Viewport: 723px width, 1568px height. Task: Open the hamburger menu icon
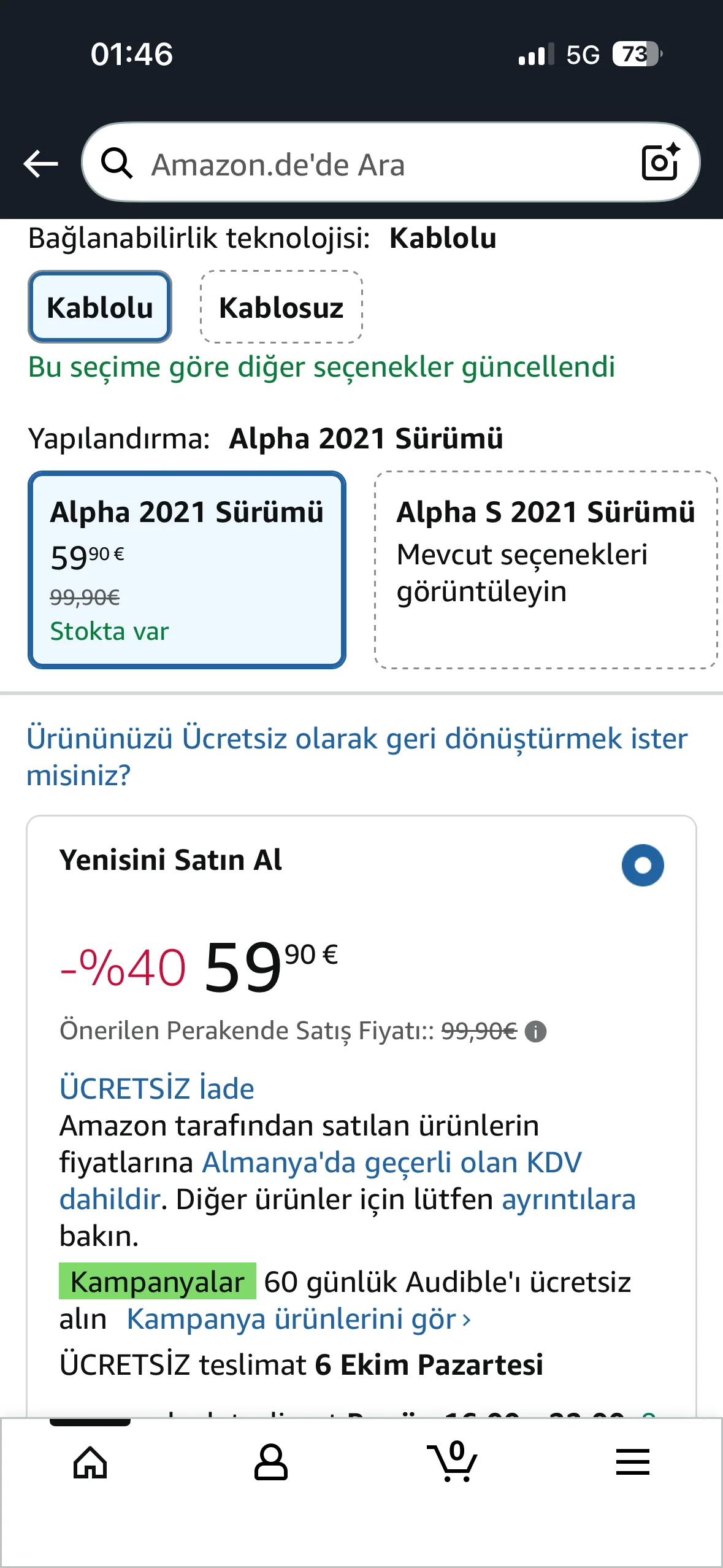point(632,1462)
